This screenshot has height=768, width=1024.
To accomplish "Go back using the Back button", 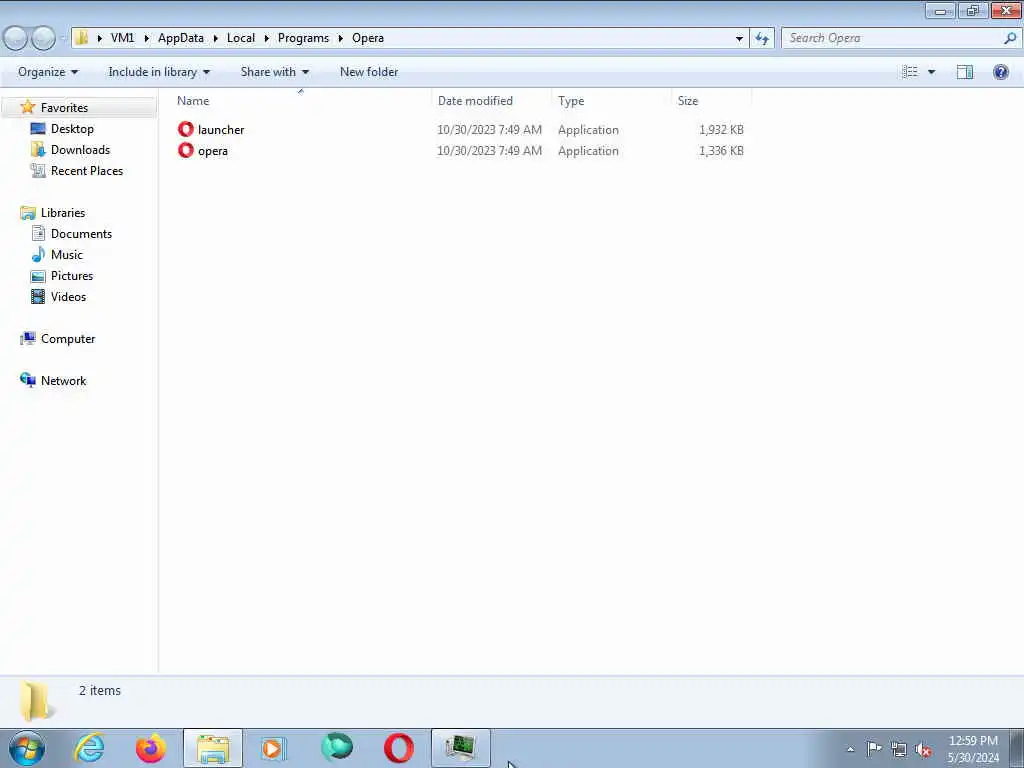I will click(x=15, y=38).
